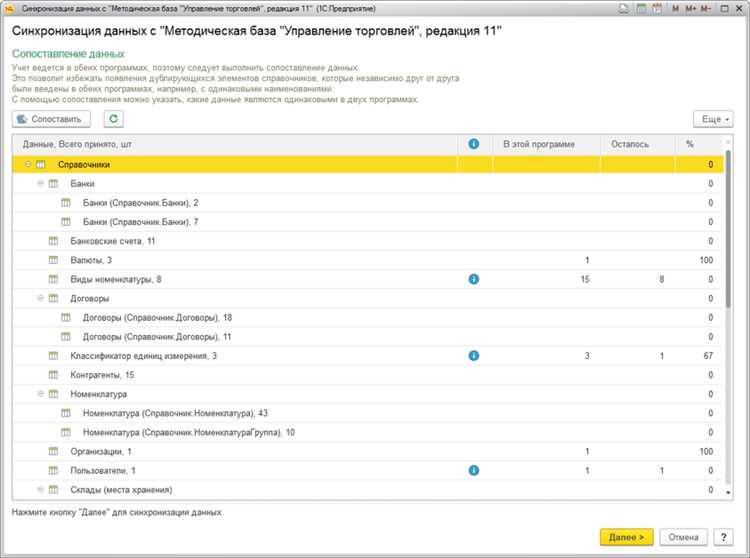Click table icon of Справочники row

(x=41, y=164)
